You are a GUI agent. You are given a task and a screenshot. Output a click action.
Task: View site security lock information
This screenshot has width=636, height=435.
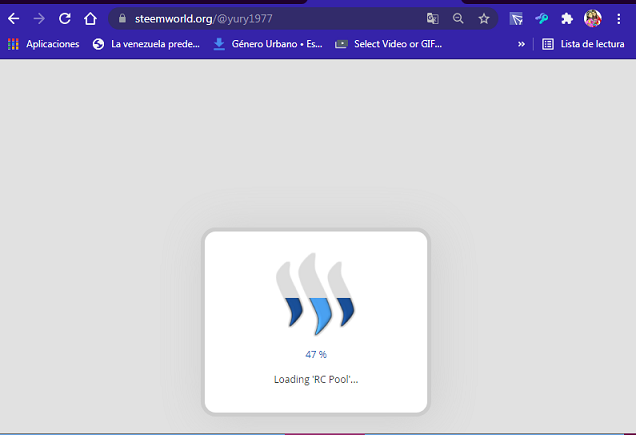[x=122, y=19]
